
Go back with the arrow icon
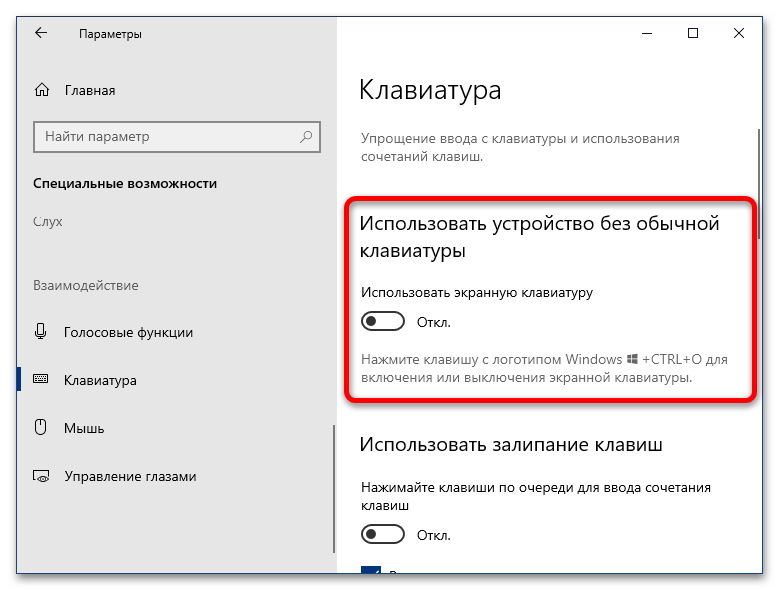41,33
